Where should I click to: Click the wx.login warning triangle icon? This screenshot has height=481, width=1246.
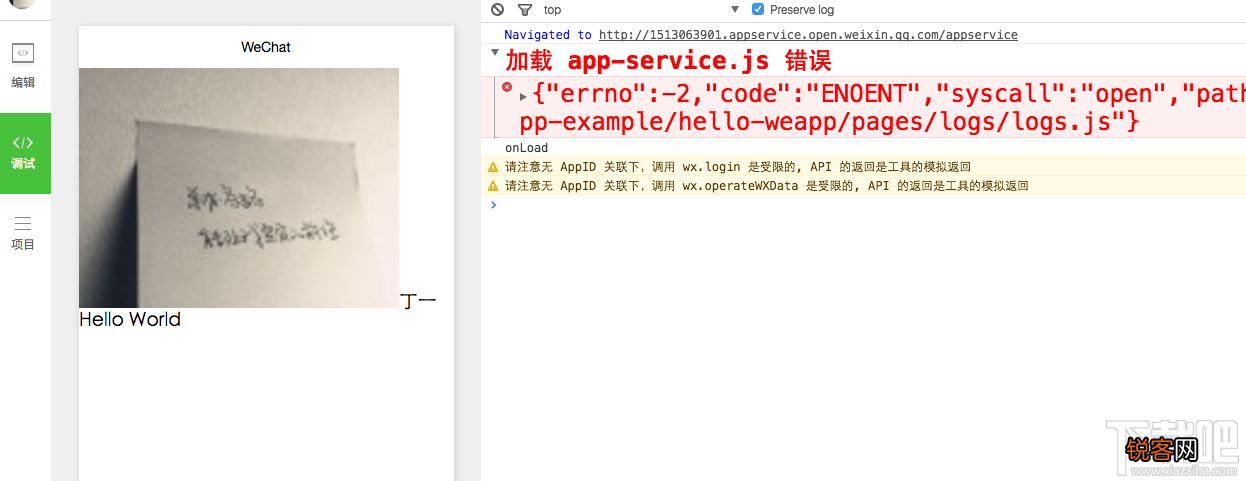point(493,167)
